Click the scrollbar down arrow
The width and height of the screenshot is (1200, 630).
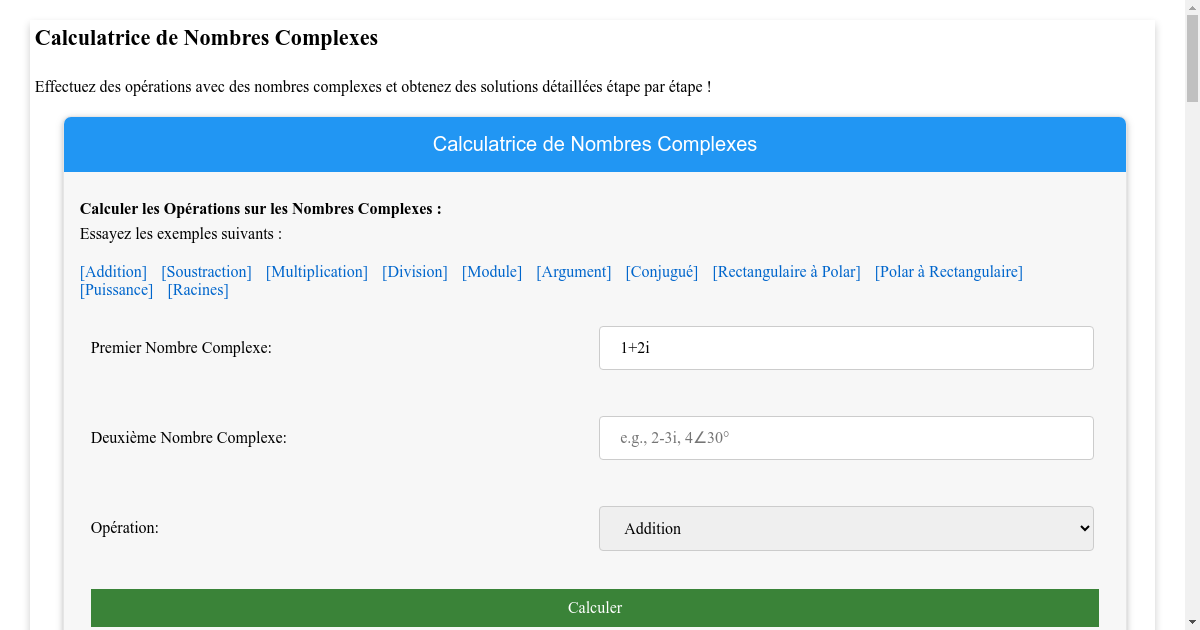1191,621
